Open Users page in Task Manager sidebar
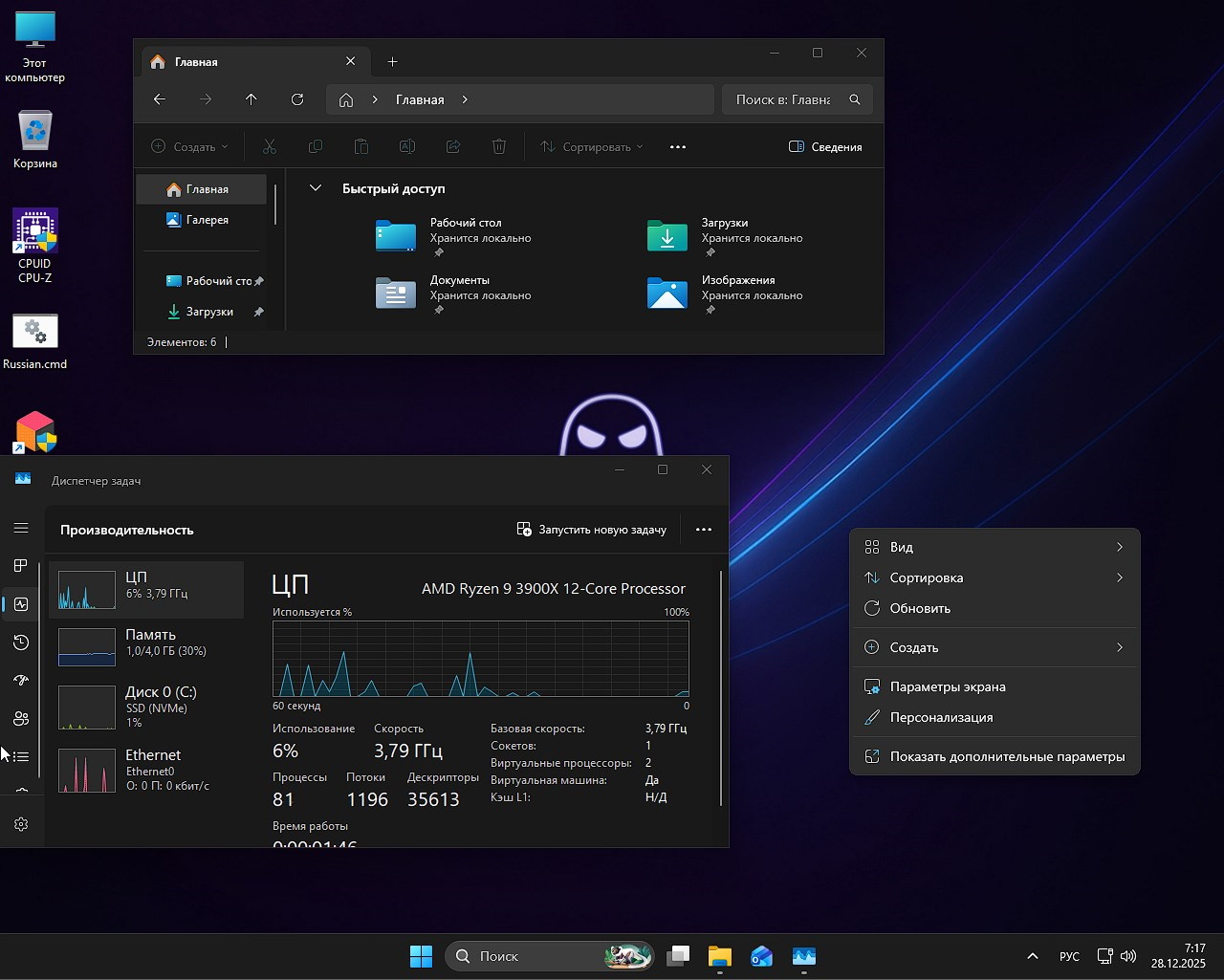The image size is (1224, 980). tap(21, 719)
